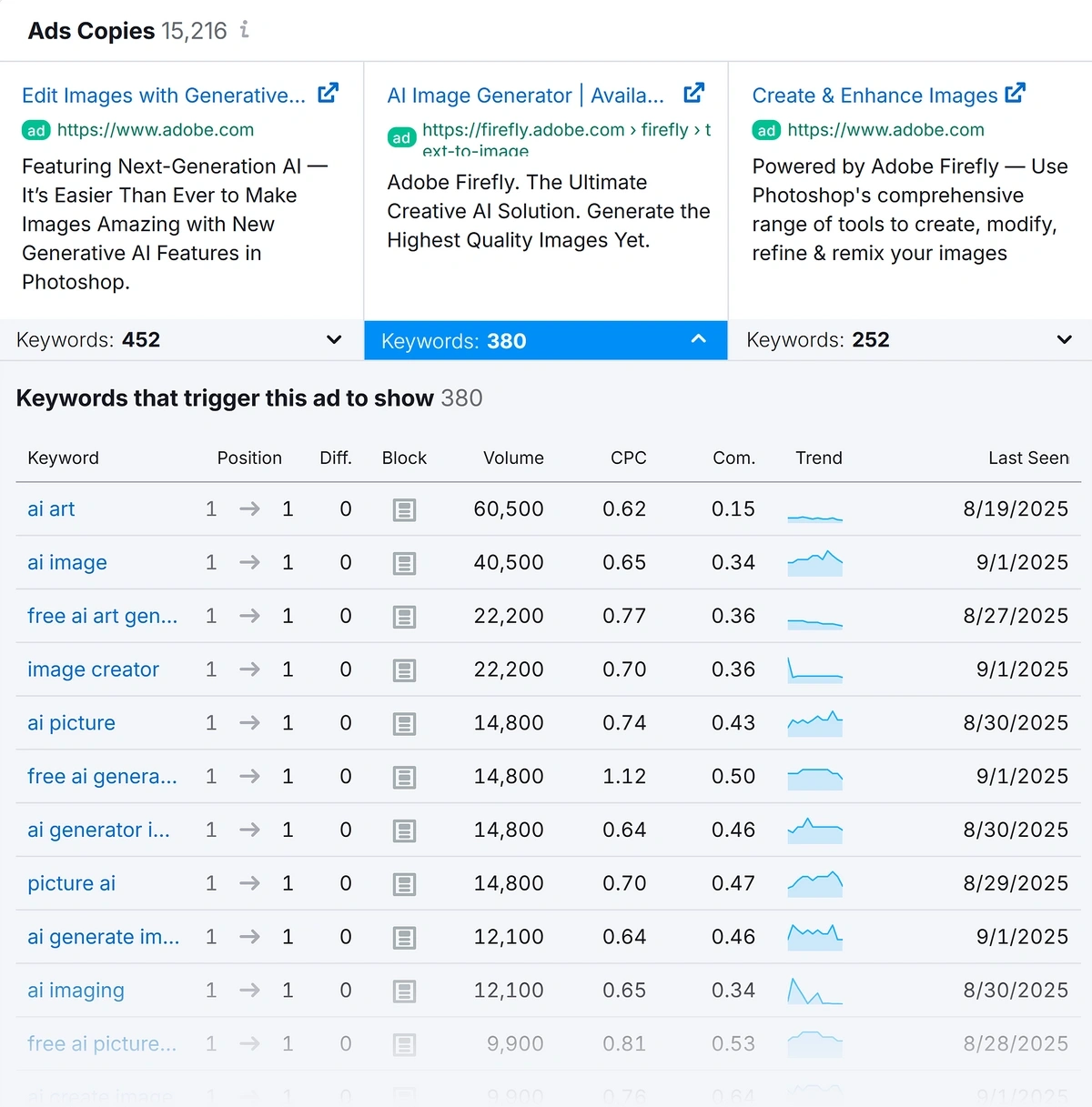
Task: Click the block icon in the 'ai generate im...' row
Action: coord(404,938)
